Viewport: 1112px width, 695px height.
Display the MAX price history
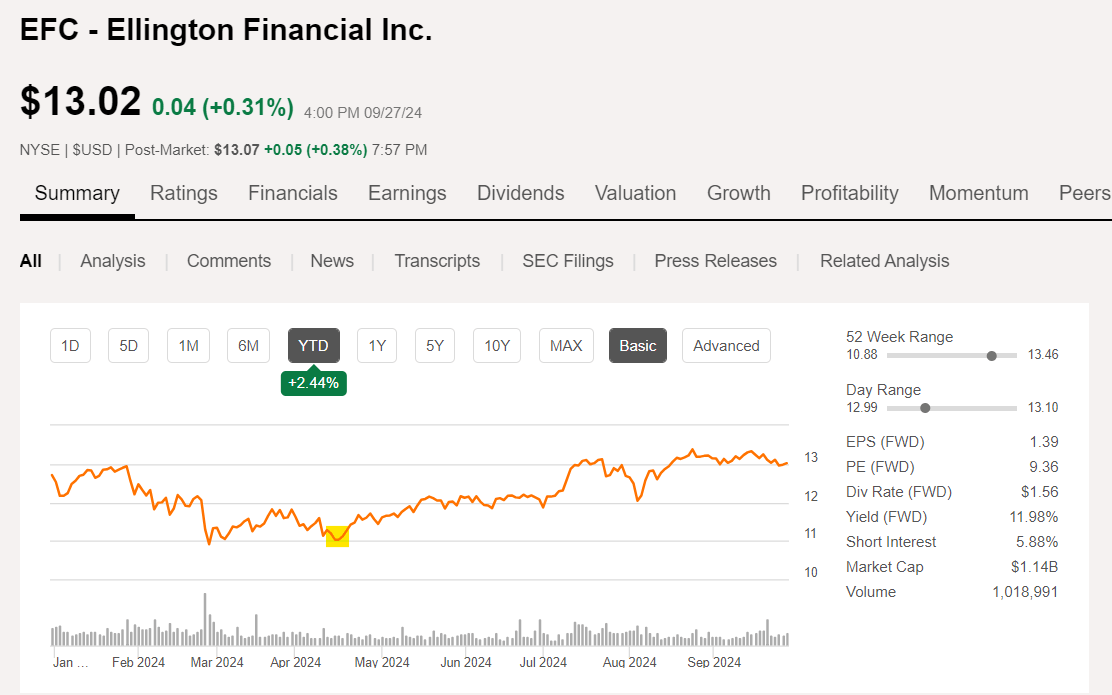[x=566, y=346]
